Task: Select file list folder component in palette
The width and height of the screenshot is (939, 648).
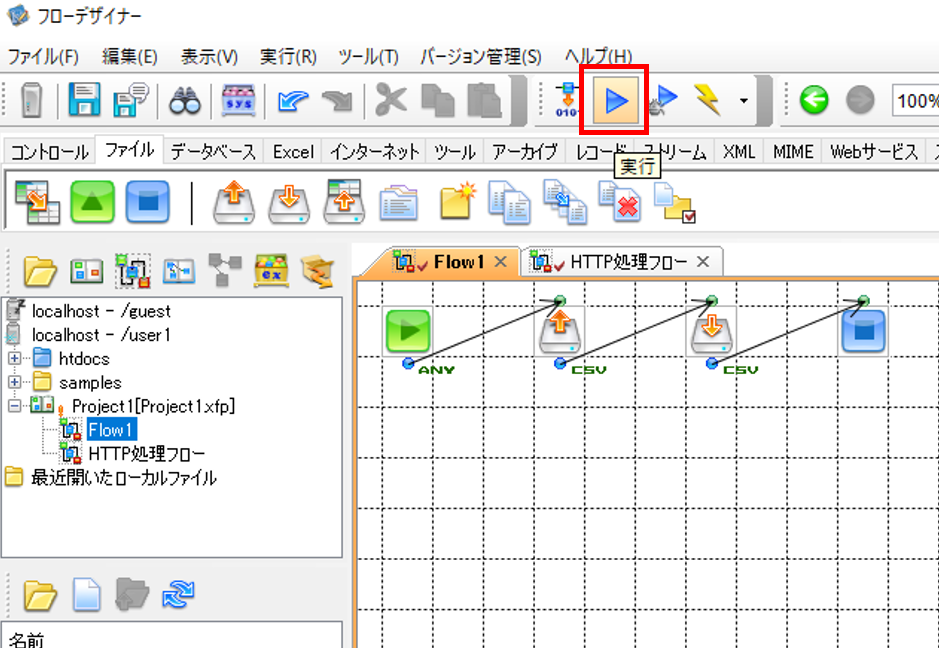Action: coord(399,203)
